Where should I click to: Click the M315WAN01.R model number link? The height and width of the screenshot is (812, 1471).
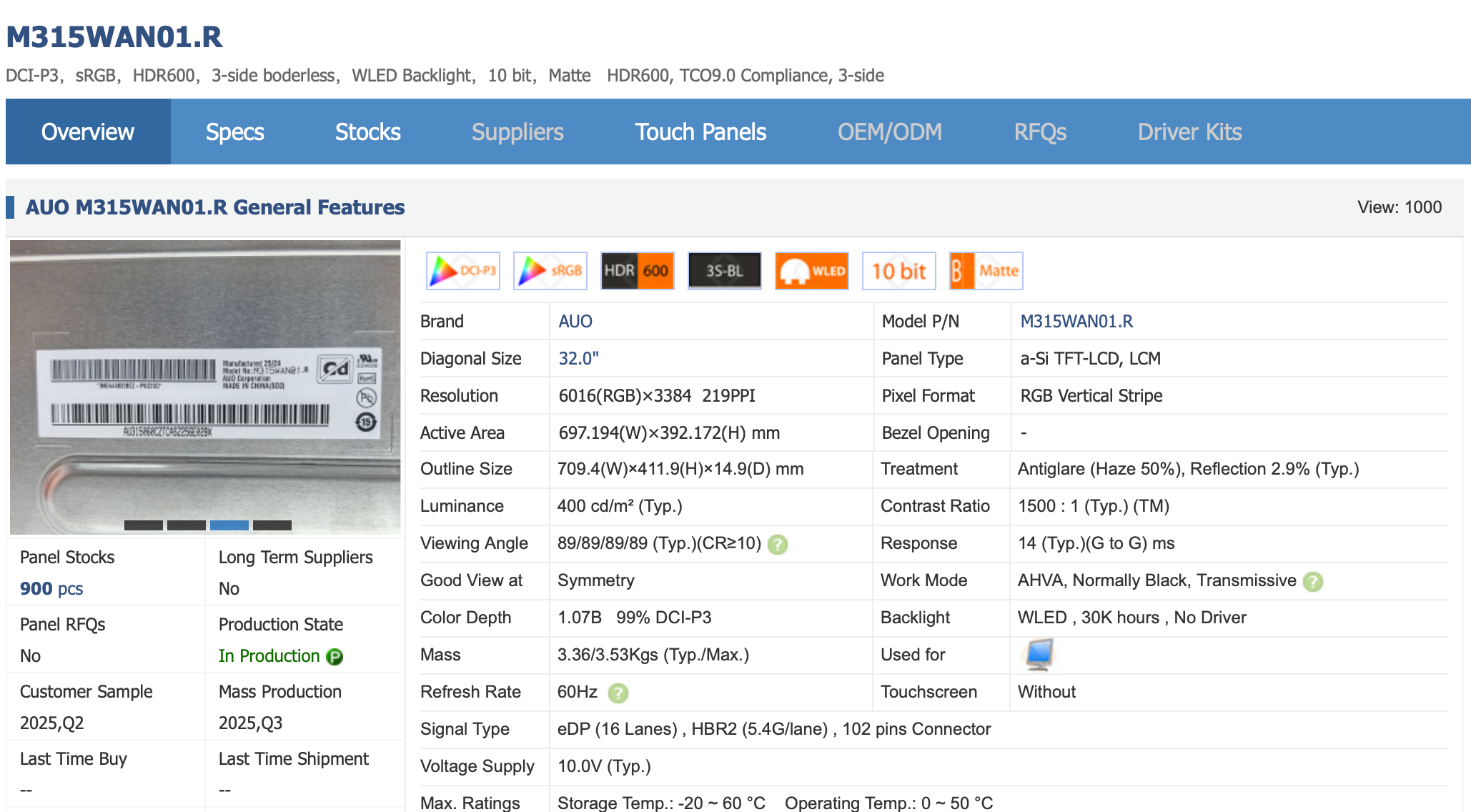click(1076, 322)
